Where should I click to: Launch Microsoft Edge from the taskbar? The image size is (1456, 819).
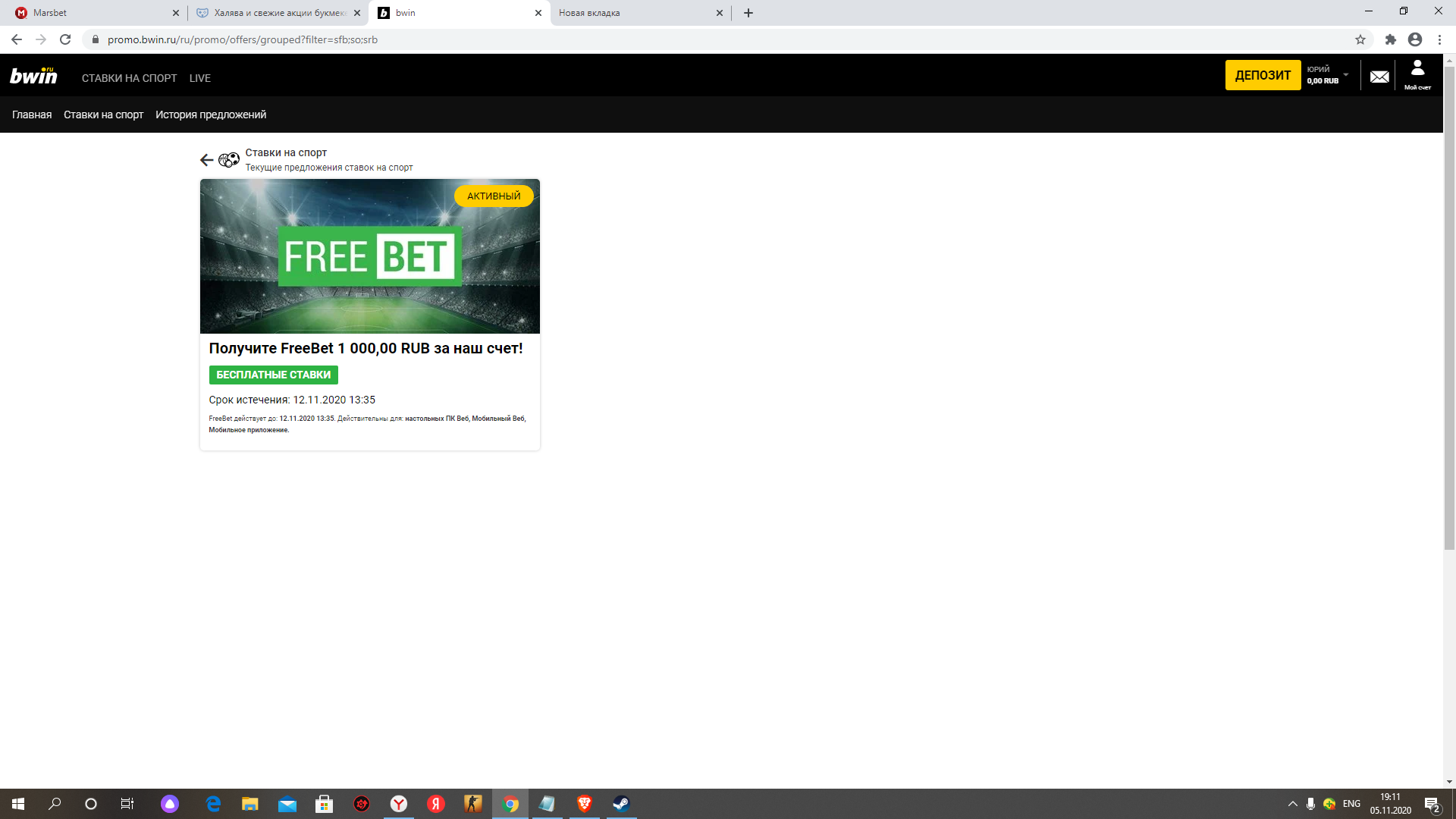click(214, 804)
